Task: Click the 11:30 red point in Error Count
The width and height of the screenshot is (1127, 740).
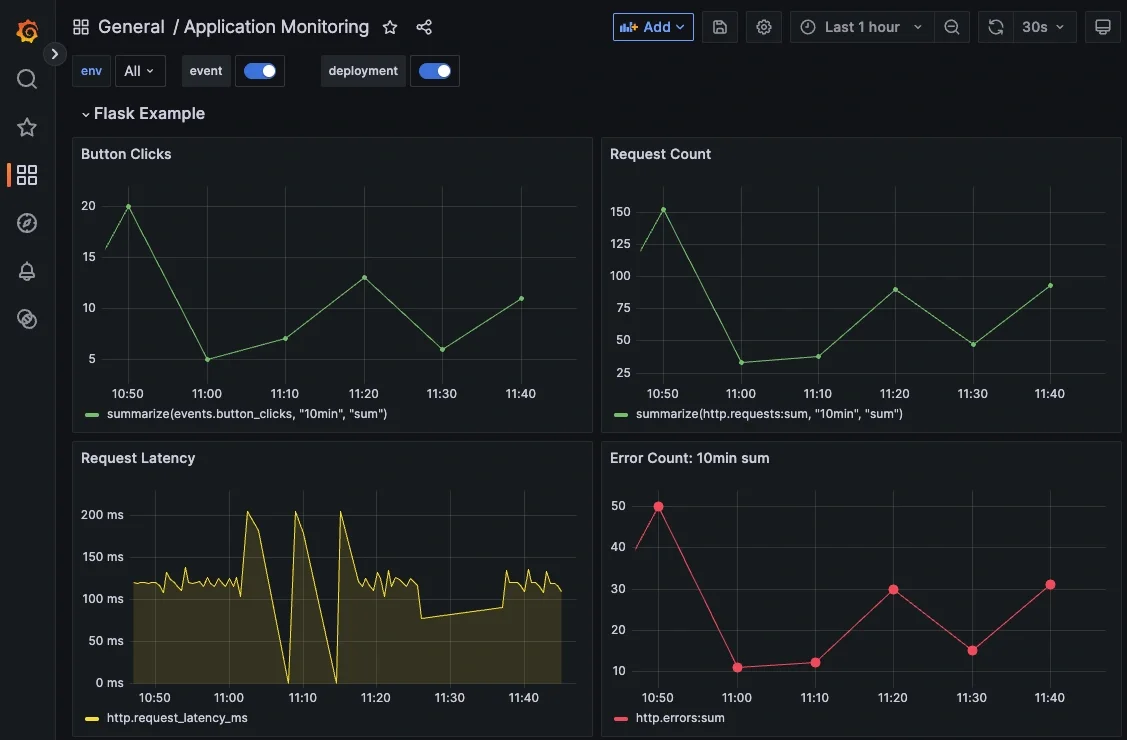Action: (972, 650)
